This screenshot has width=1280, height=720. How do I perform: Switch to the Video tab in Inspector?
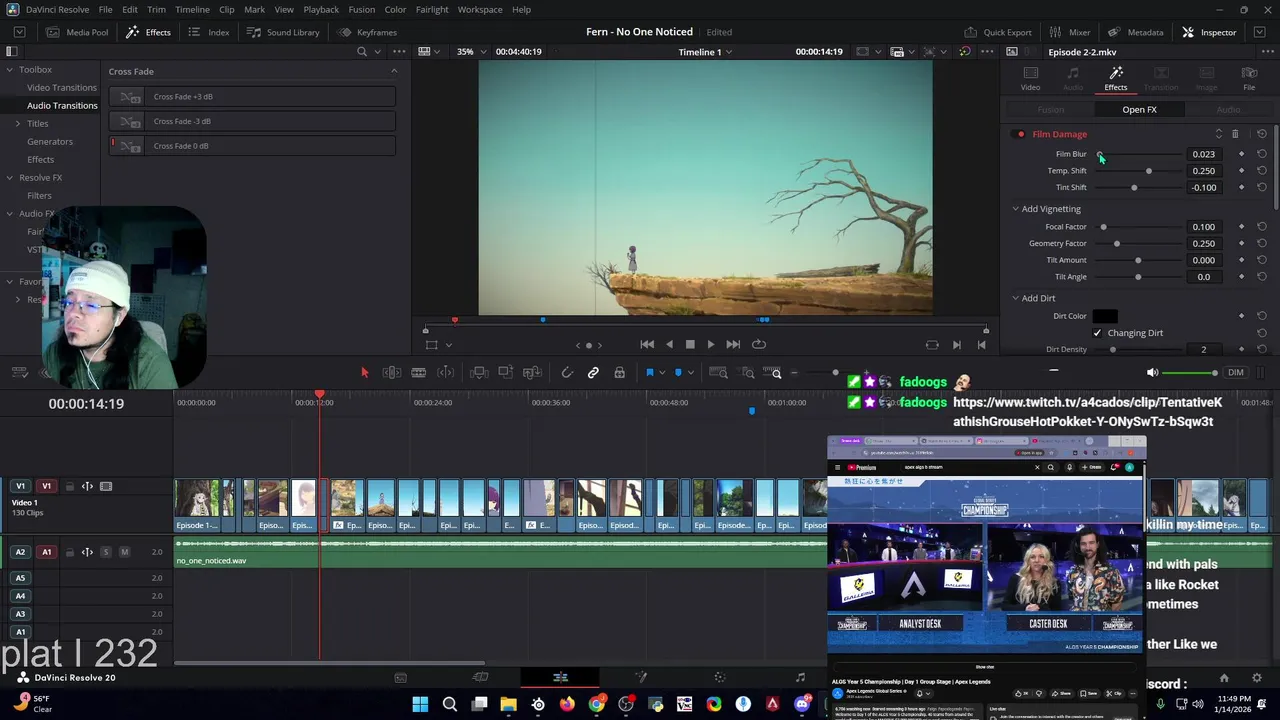[x=1030, y=78]
